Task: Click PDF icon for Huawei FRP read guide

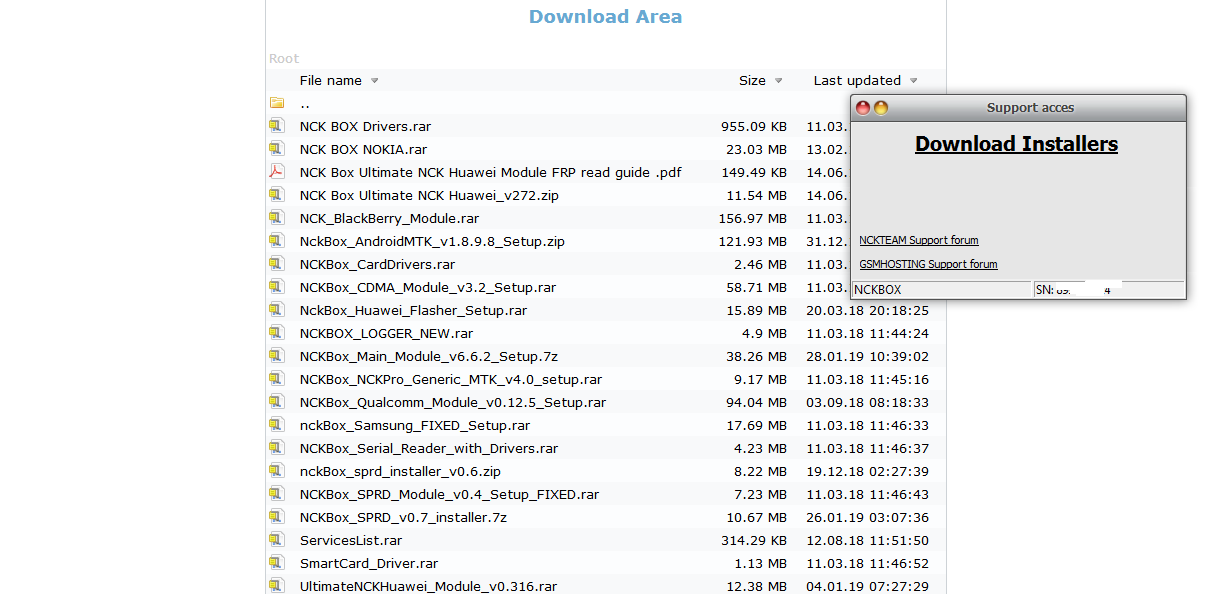Action: [277, 172]
